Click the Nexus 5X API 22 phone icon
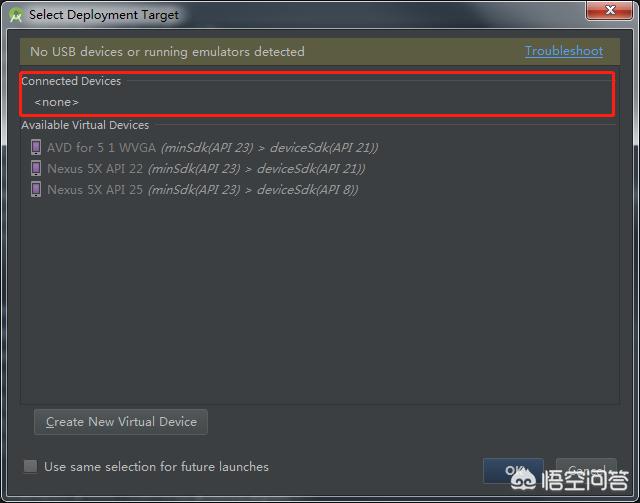Viewport: 640px width, 503px height. tap(36, 168)
